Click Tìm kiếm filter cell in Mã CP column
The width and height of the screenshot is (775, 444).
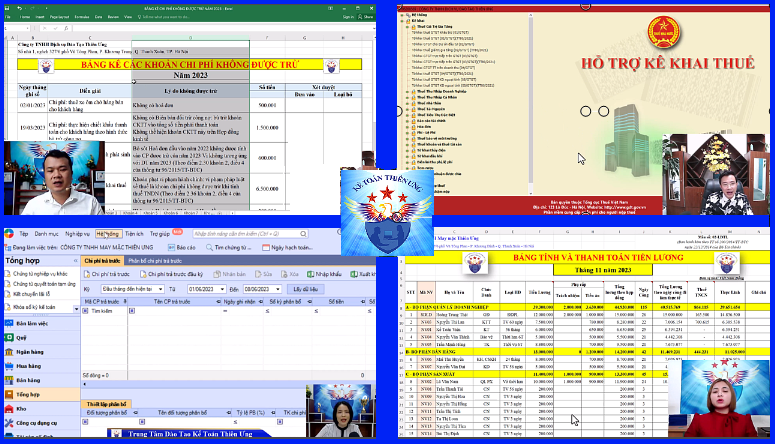[105, 311]
